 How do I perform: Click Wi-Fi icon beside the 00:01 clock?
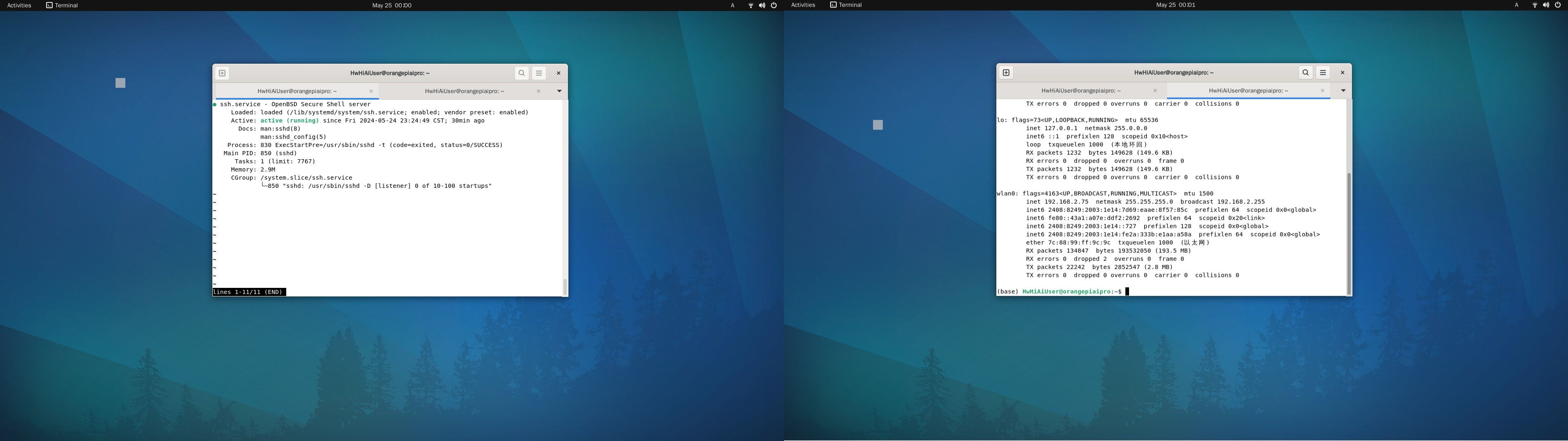tap(1535, 5)
